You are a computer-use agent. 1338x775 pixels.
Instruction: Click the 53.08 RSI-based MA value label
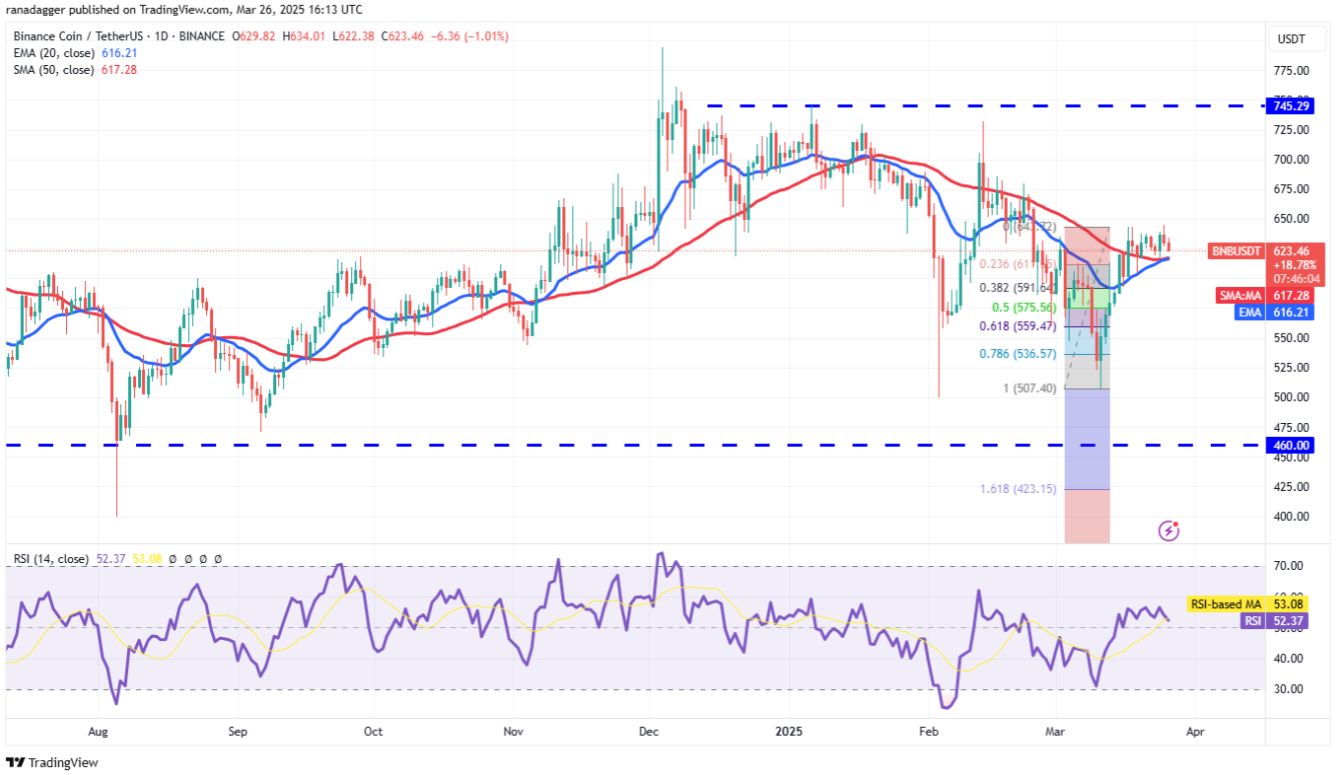1286,604
